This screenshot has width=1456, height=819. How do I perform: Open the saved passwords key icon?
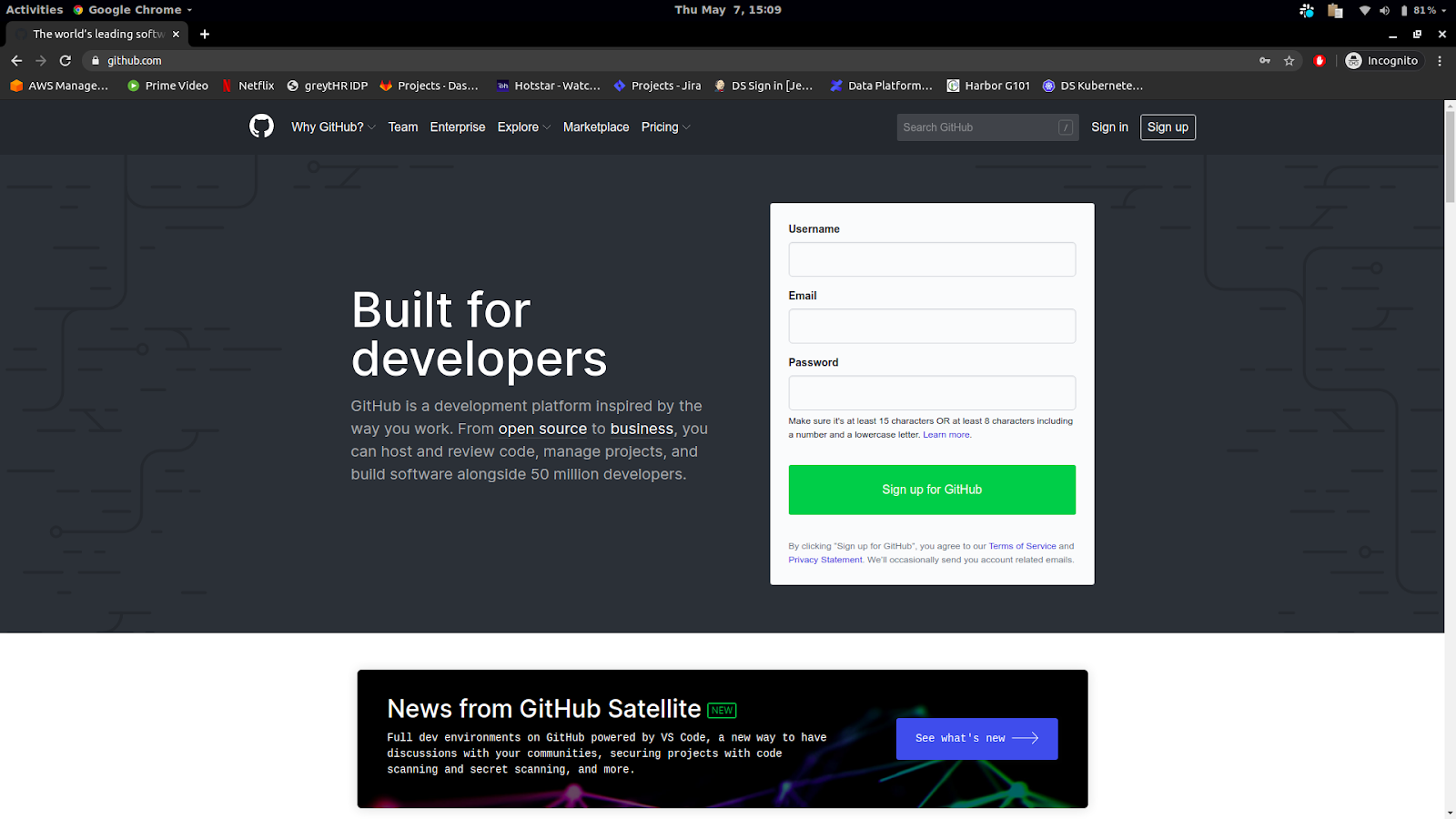tap(1265, 60)
